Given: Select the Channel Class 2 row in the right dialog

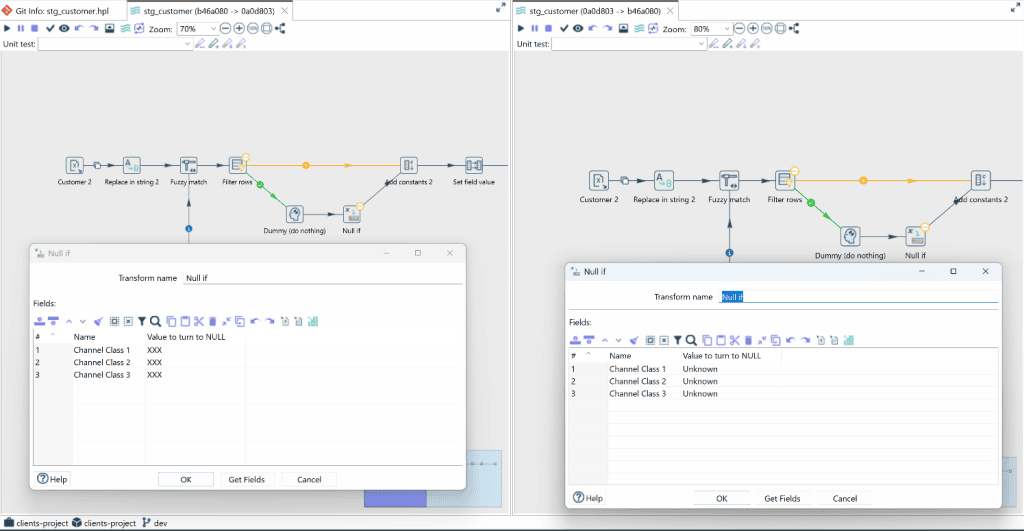Looking at the screenshot, I should (784, 381).
